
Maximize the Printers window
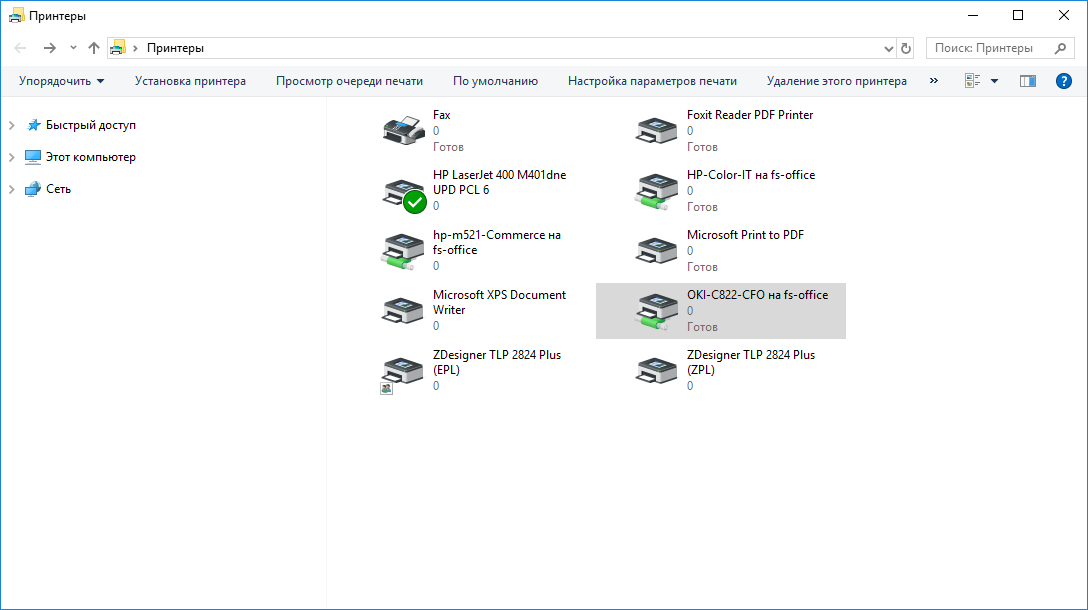point(1018,15)
